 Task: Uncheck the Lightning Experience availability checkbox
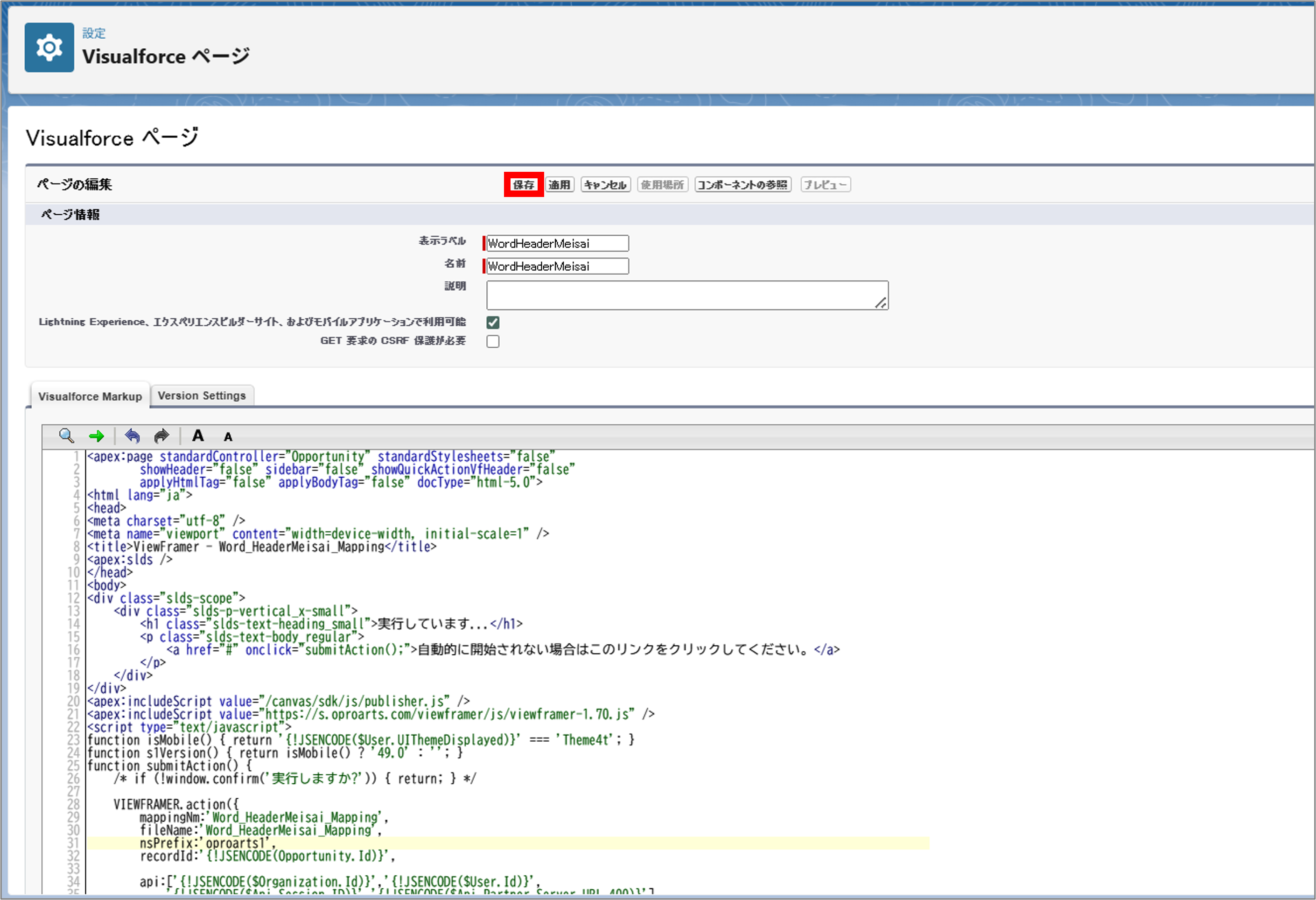coord(493,322)
